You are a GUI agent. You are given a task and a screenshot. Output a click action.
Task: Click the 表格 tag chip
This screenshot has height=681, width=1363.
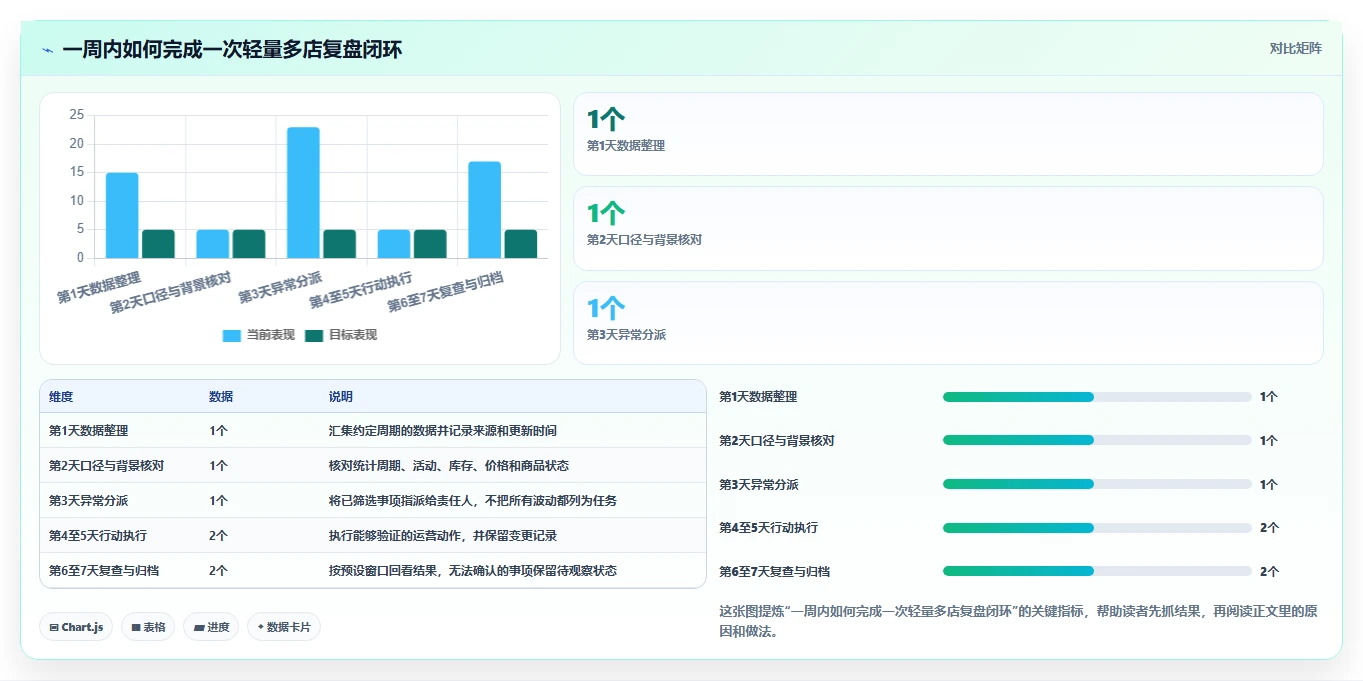(148, 627)
